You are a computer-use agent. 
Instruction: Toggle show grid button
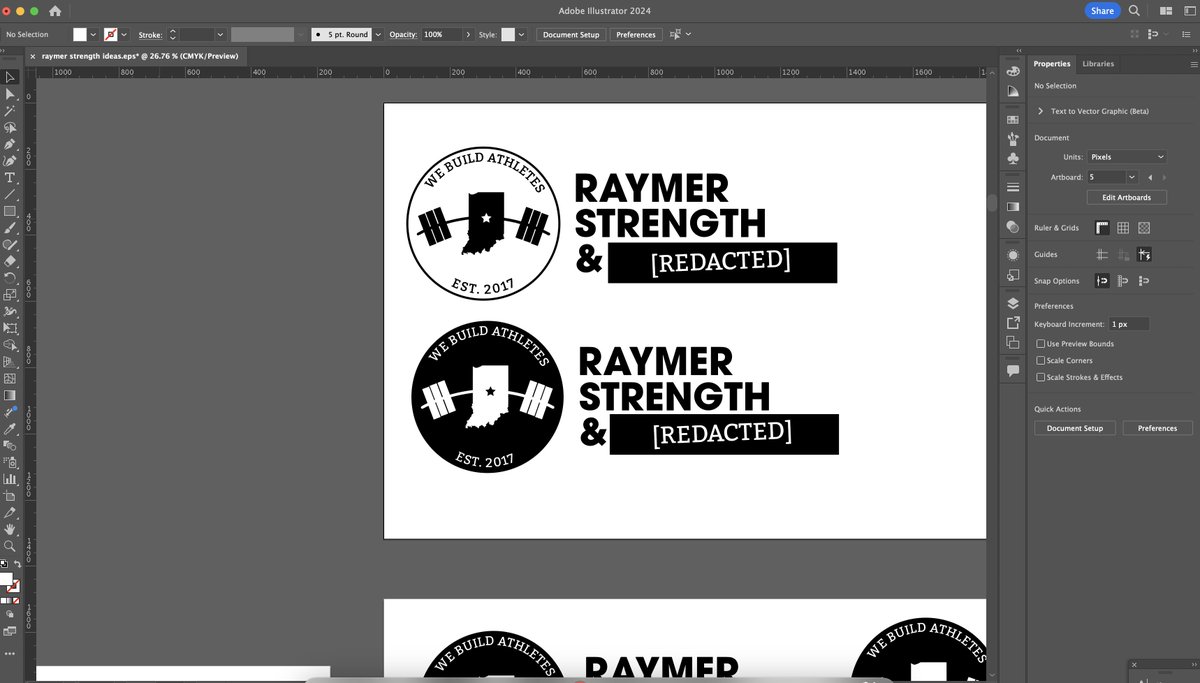tap(1123, 228)
